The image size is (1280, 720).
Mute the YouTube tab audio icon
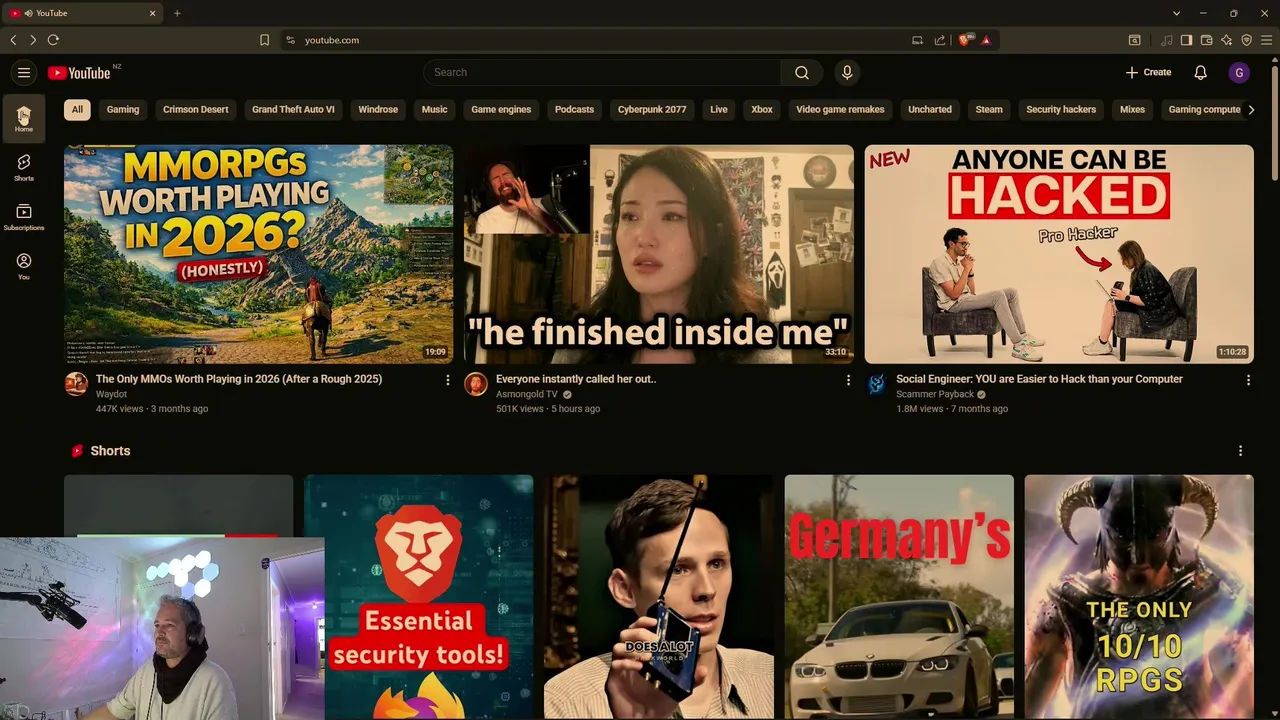(28, 13)
